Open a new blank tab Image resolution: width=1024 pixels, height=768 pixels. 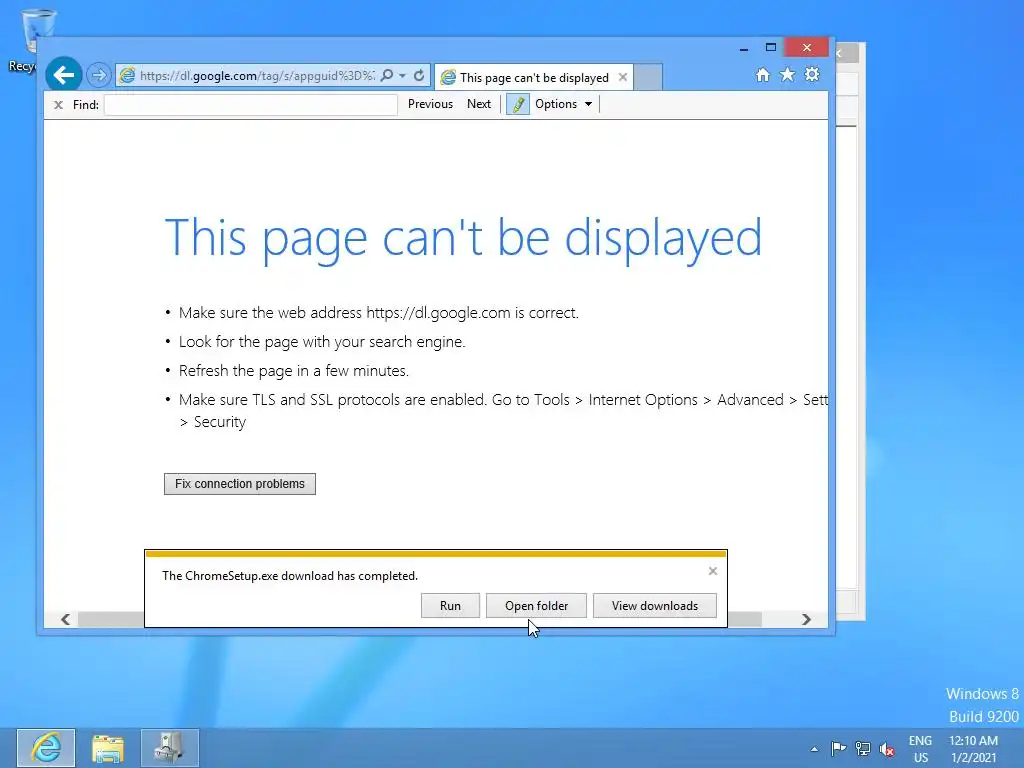pyautogui.click(x=648, y=77)
